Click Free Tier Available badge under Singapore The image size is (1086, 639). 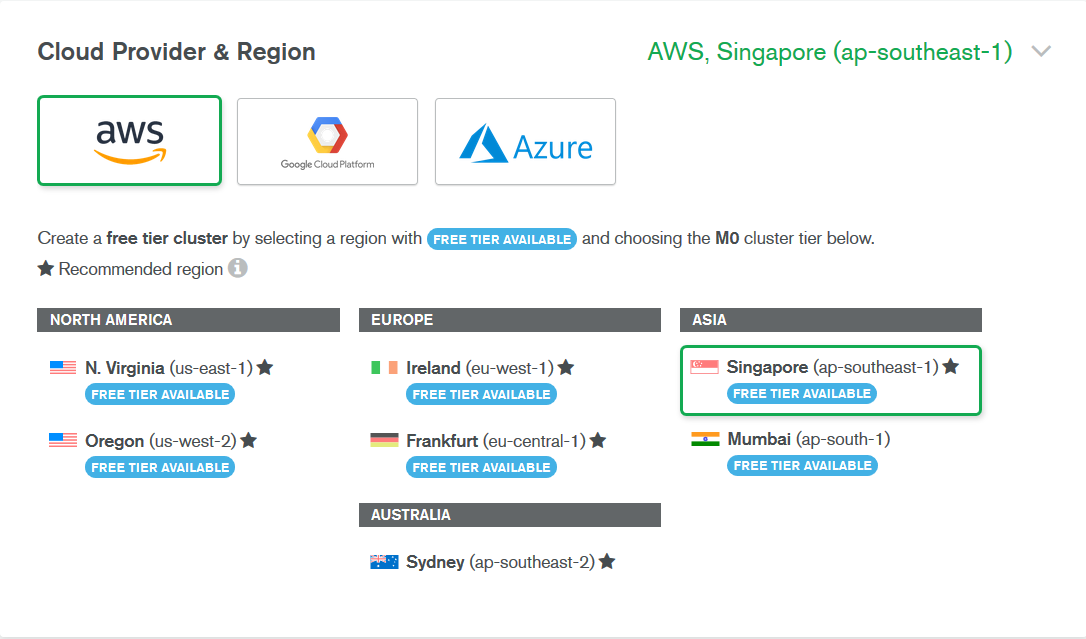[802, 393]
